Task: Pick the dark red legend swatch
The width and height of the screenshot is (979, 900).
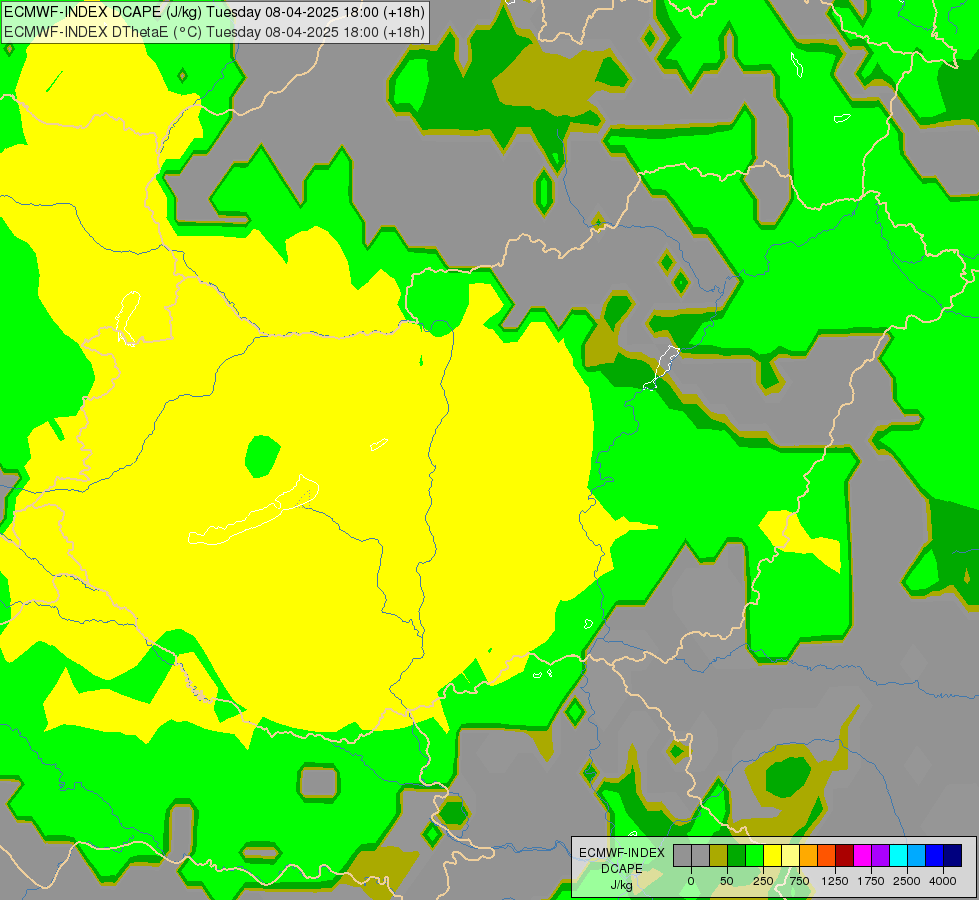Action: pyautogui.click(x=845, y=856)
